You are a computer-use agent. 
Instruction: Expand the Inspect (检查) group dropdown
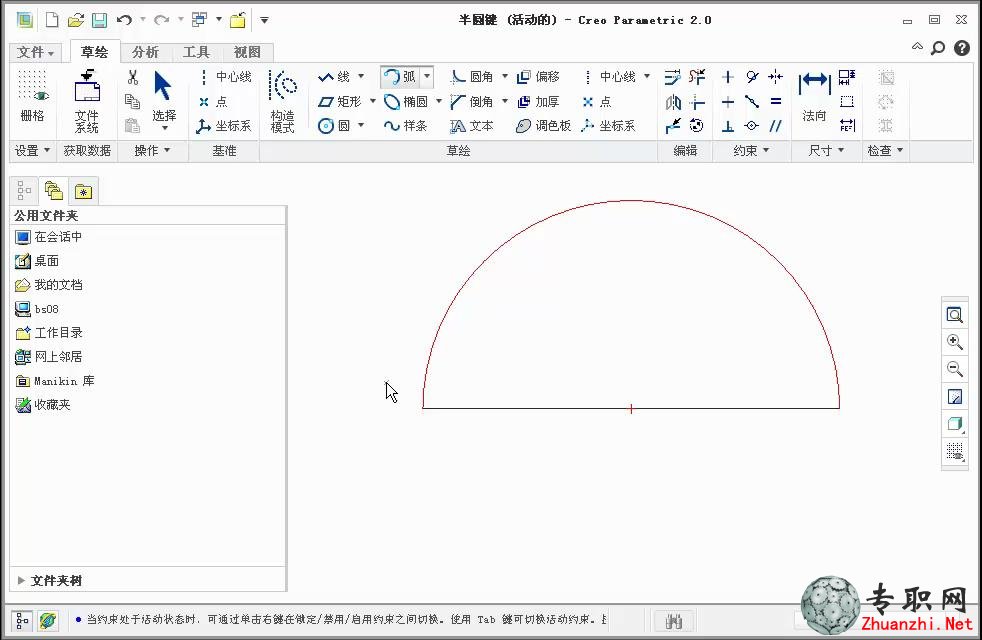tap(885, 150)
